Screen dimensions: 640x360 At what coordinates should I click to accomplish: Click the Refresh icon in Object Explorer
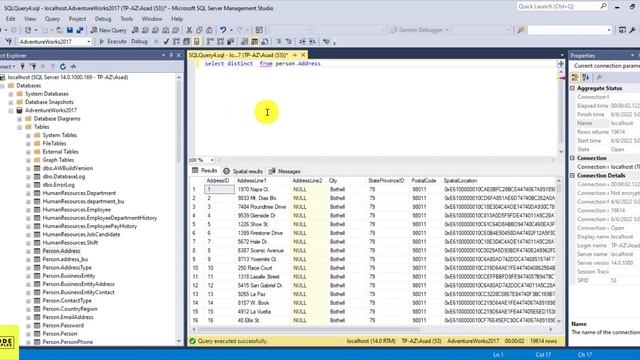point(62,67)
